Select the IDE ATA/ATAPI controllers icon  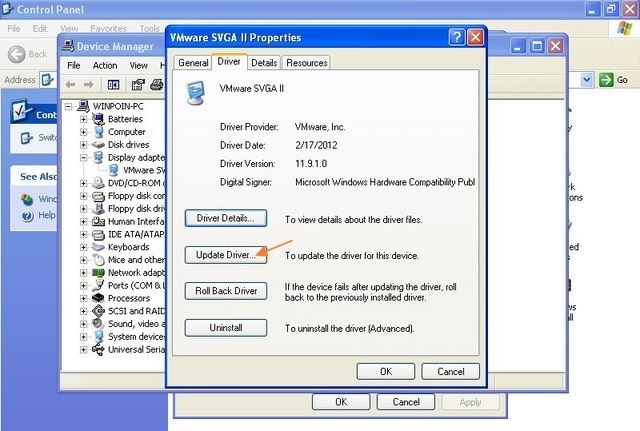pos(98,235)
